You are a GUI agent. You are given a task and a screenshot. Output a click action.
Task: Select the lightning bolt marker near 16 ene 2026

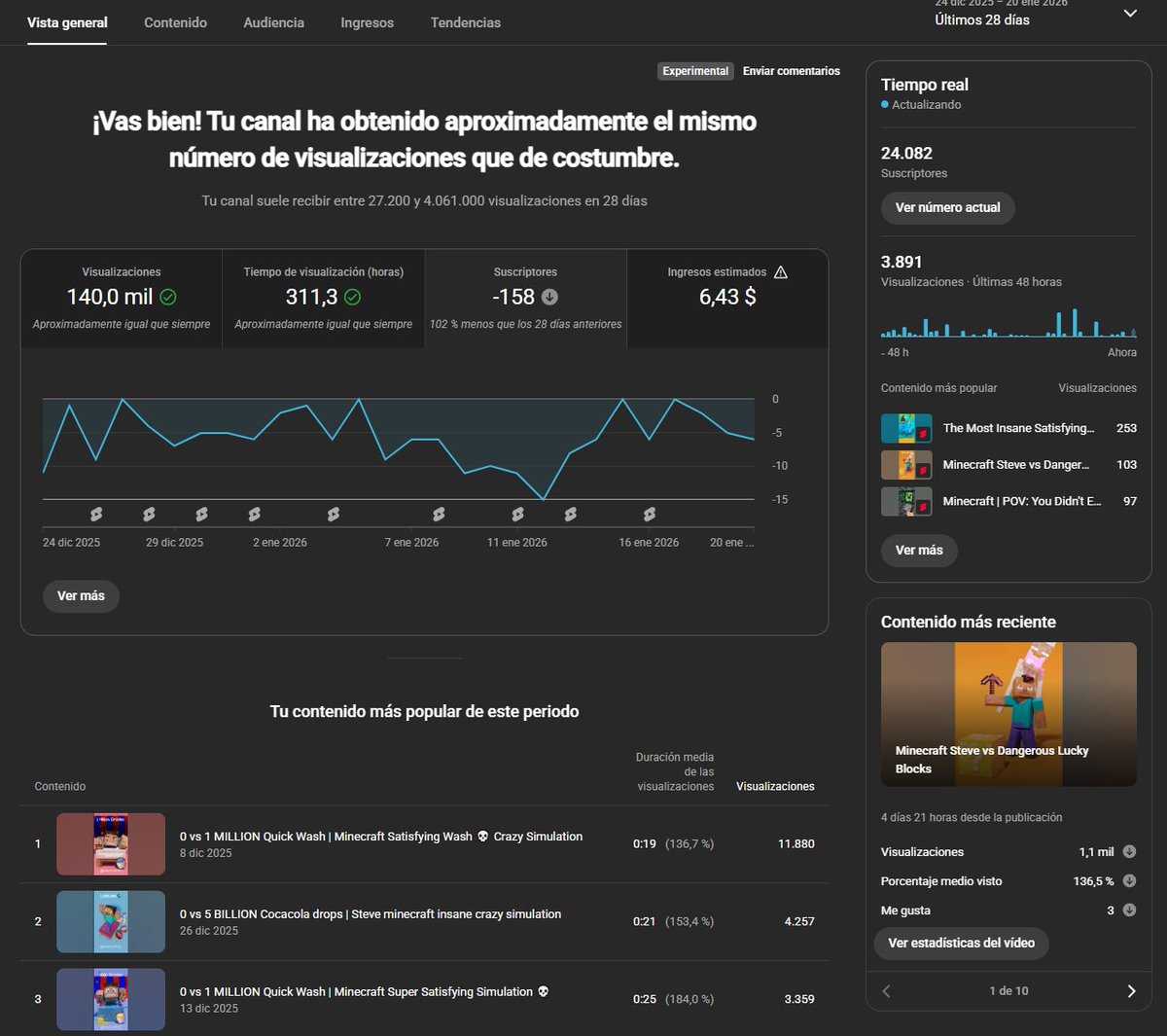(649, 514)
